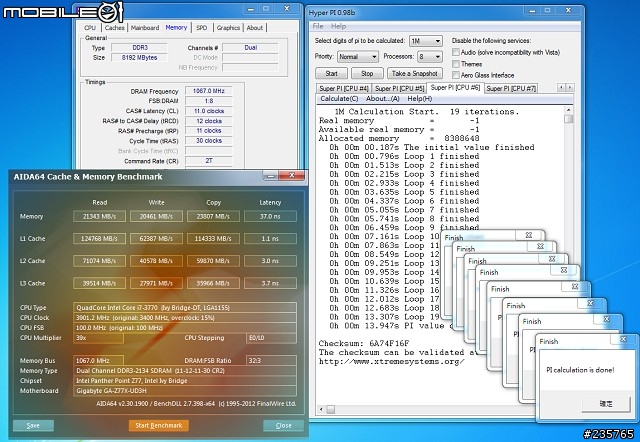Expand the digits of pi dropdown (1M)
The width and height of the screenshot is (640, 442).
[x=426, y=41]
